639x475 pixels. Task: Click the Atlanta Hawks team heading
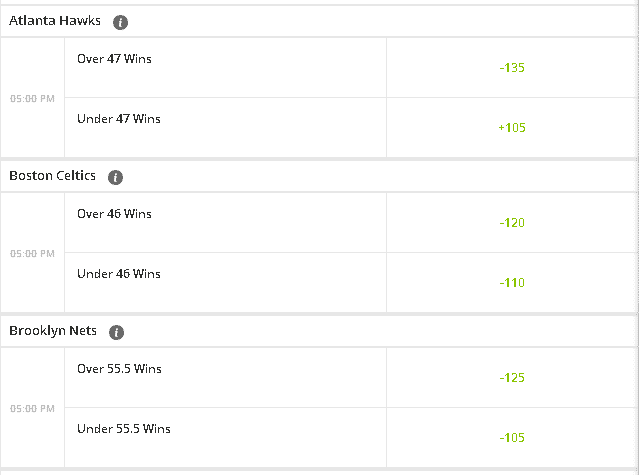pos(55,21)
